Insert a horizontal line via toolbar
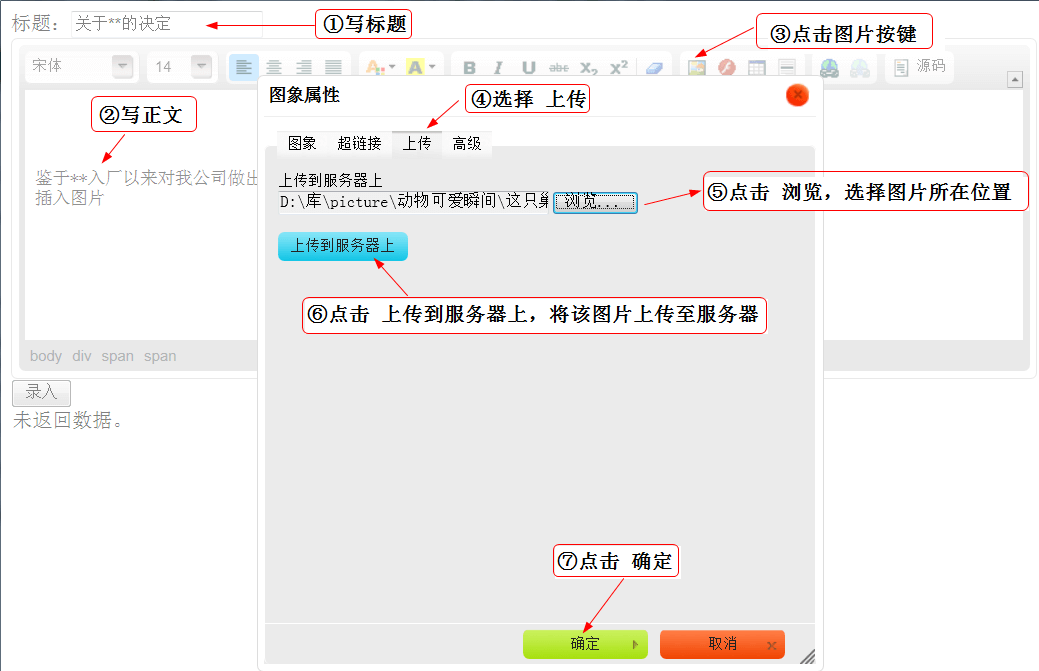1039x671 pixels. coord(787,67)
